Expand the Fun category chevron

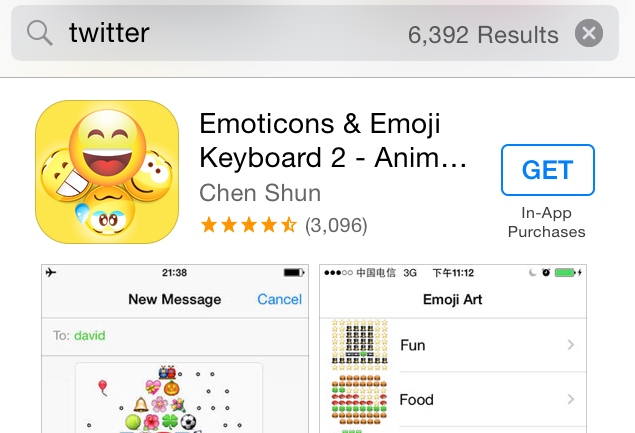[571, 345]
